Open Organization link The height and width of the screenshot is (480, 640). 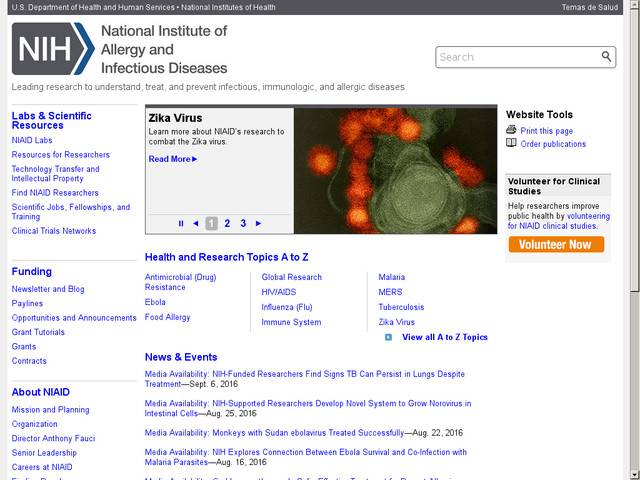(x=34, y=424)
